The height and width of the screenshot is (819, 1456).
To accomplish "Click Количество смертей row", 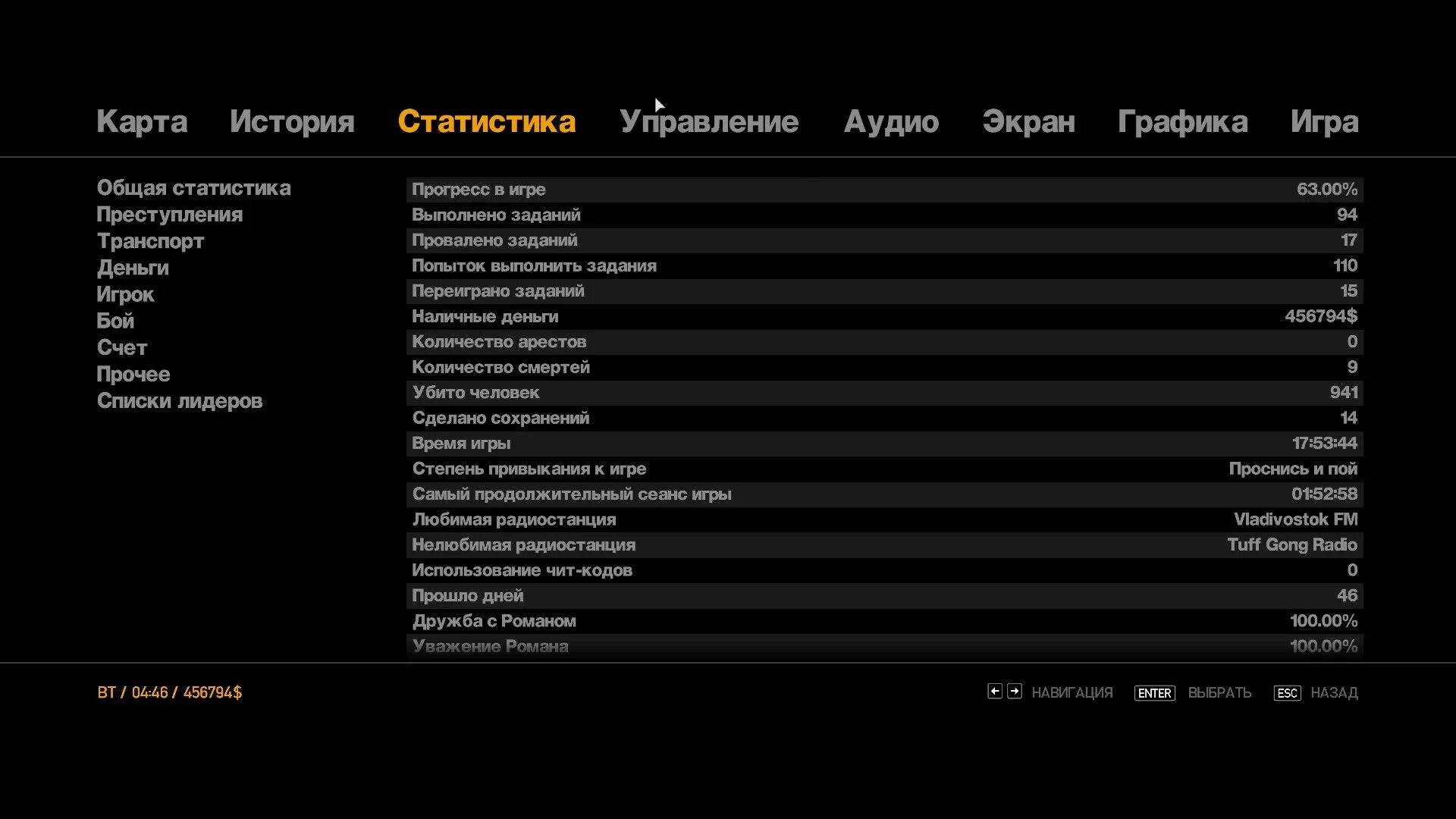I will tap(884, 367).
